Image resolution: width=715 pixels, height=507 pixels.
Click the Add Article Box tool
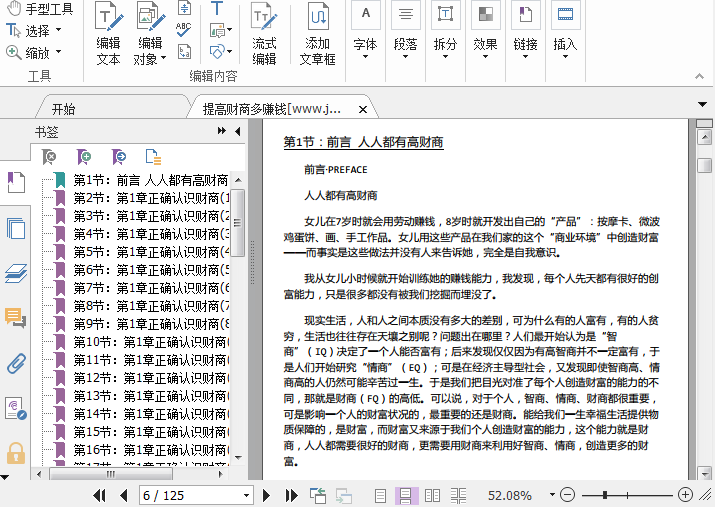pos(317,34)
